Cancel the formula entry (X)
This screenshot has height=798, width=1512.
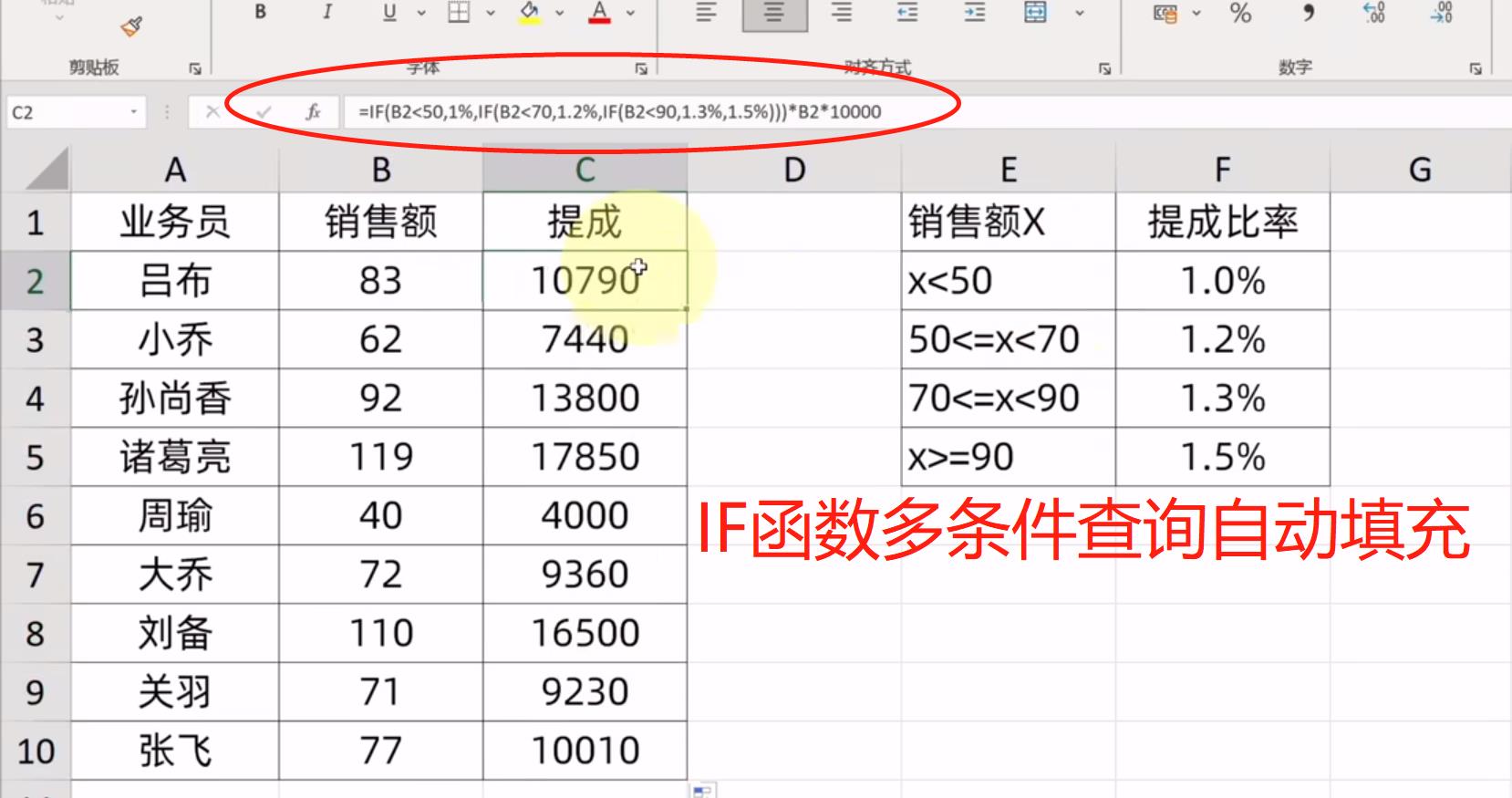[x=212, y=111]
